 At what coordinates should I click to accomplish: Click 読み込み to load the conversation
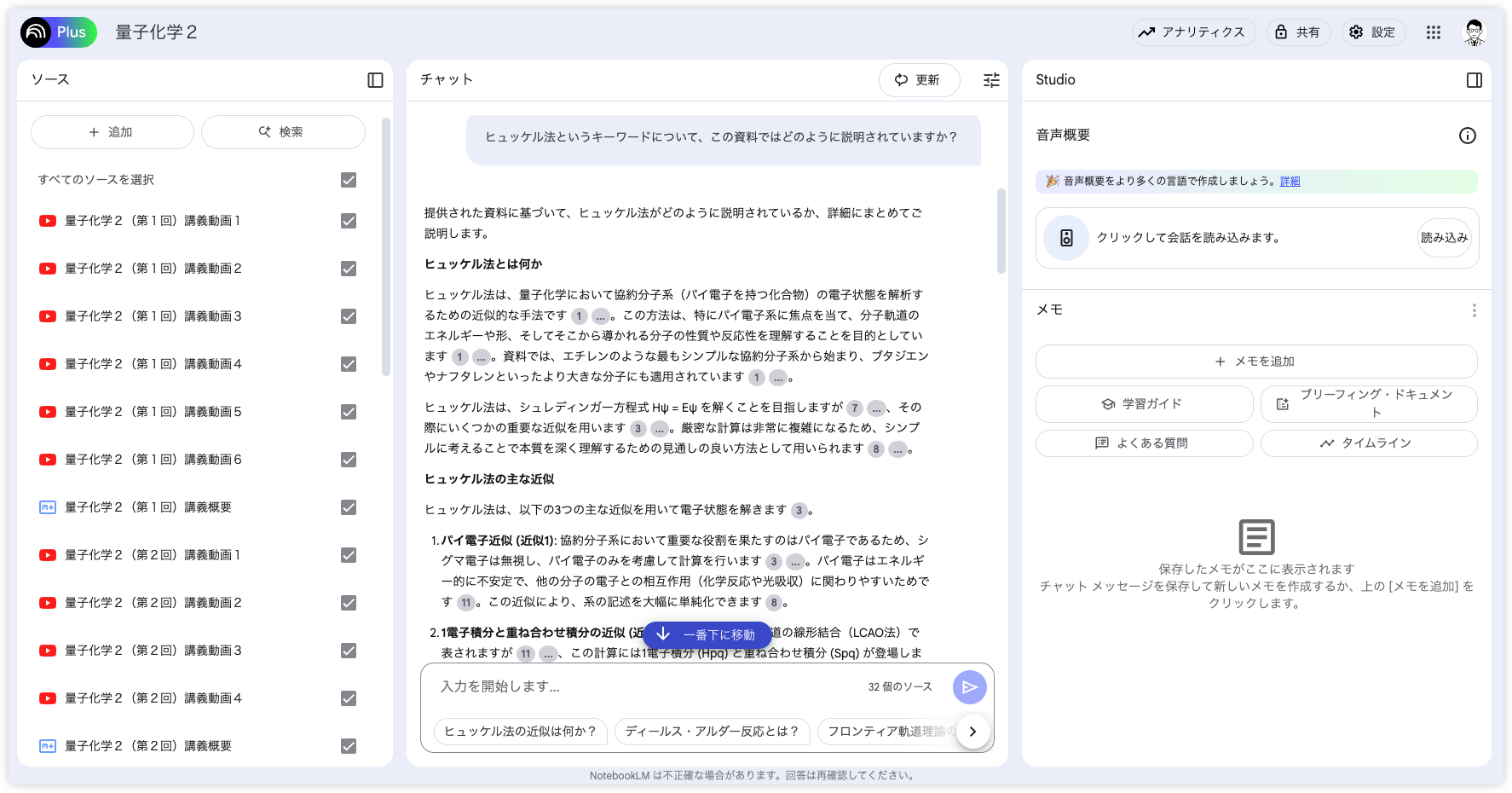click(1444, 238)
